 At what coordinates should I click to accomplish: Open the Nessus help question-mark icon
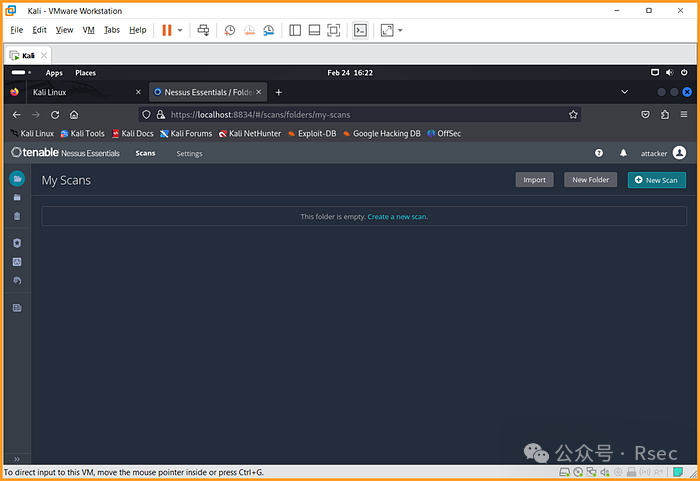599,153
